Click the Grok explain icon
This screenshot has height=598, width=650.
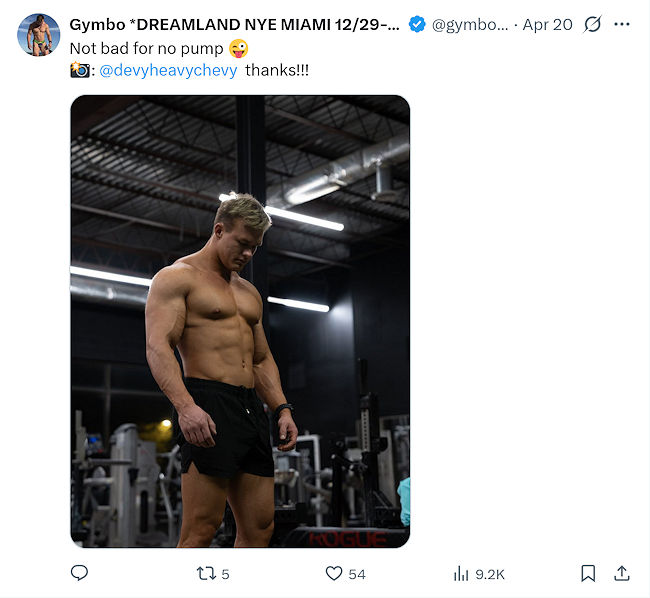pos(592,24)
